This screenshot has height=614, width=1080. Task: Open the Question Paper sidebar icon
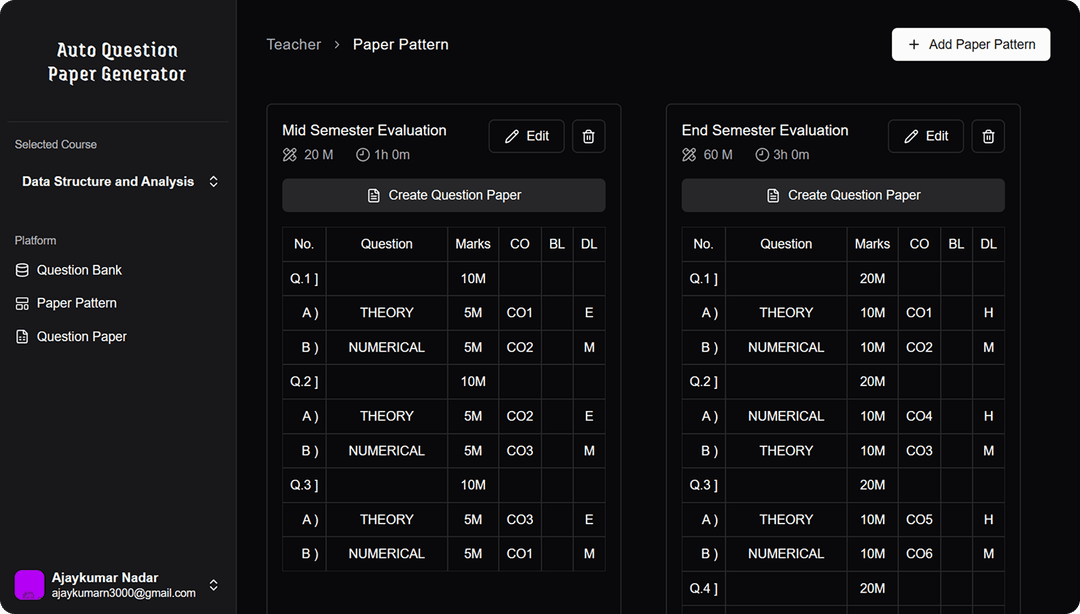pos(21,336)
